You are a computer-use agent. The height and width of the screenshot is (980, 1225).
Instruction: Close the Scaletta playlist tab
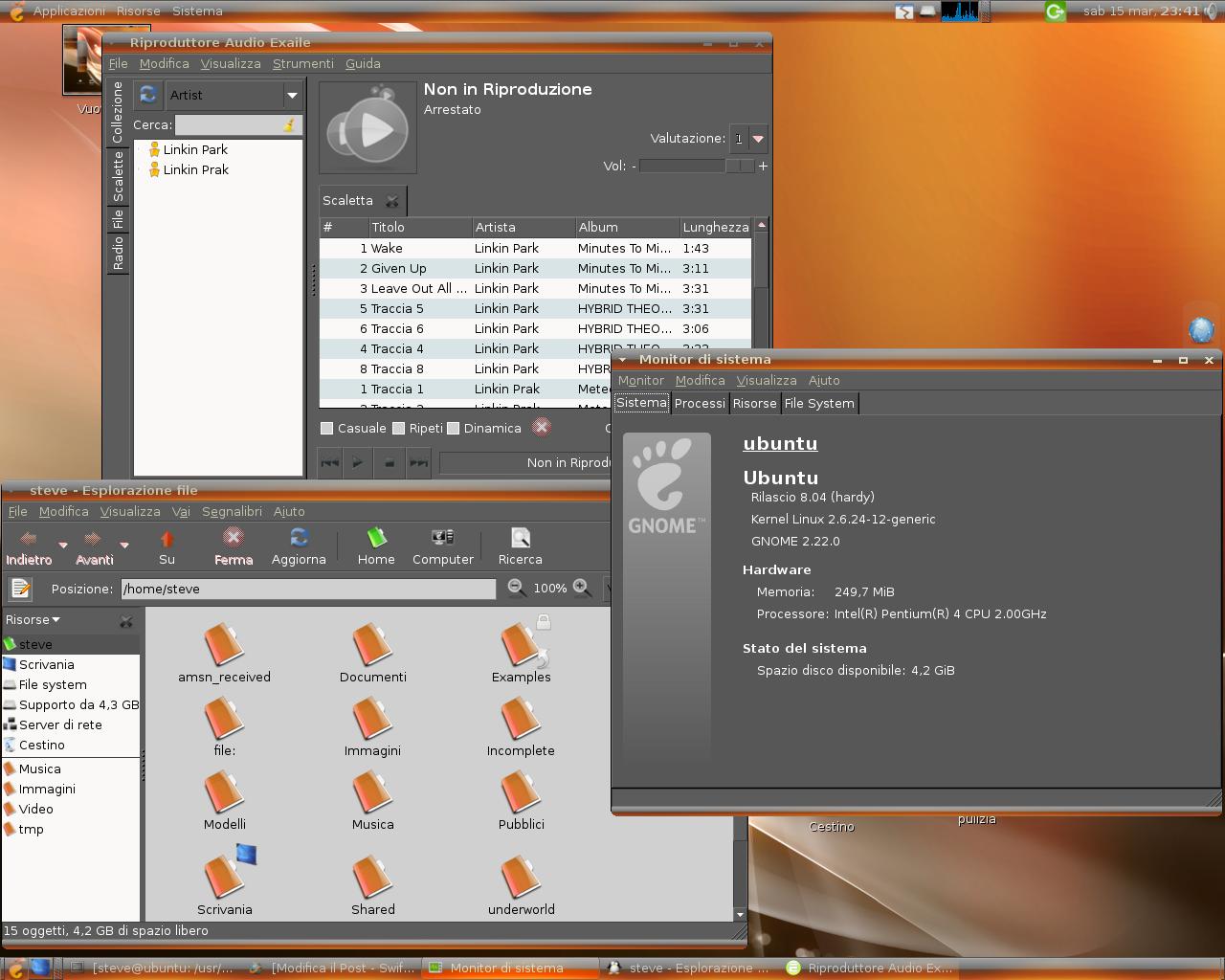pos(391,201)
